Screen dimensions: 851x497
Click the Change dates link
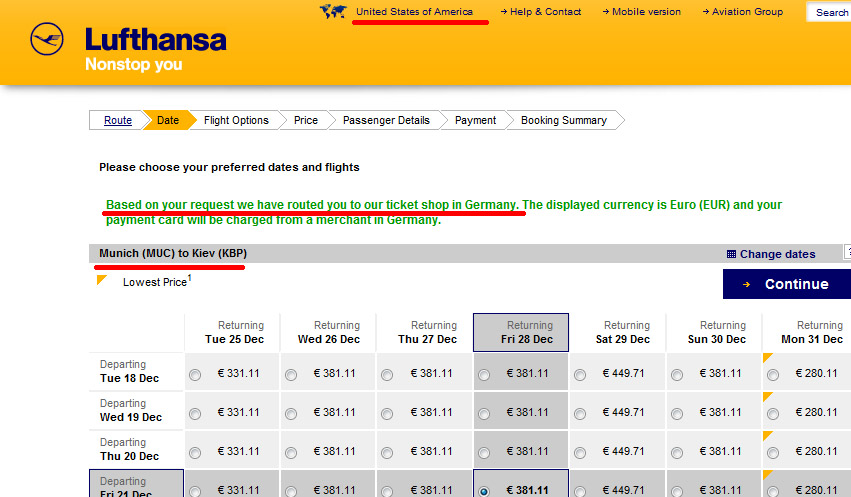(777, 254)
